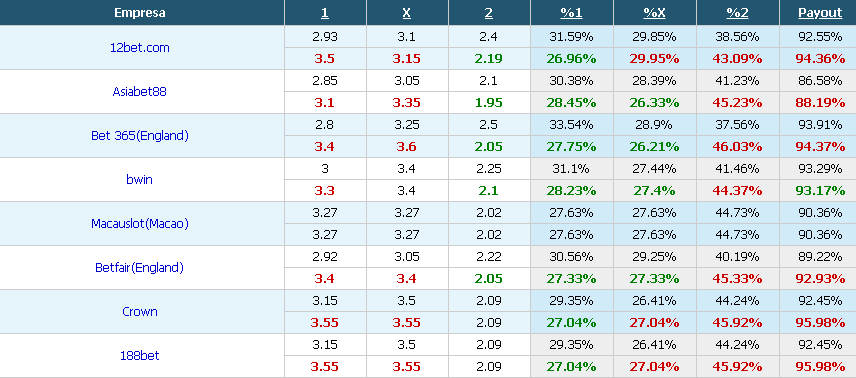The height and width of the screenshot is (378, 856).
Task: Click the Crown bookmaker link
Action: [x=140, y=311]
